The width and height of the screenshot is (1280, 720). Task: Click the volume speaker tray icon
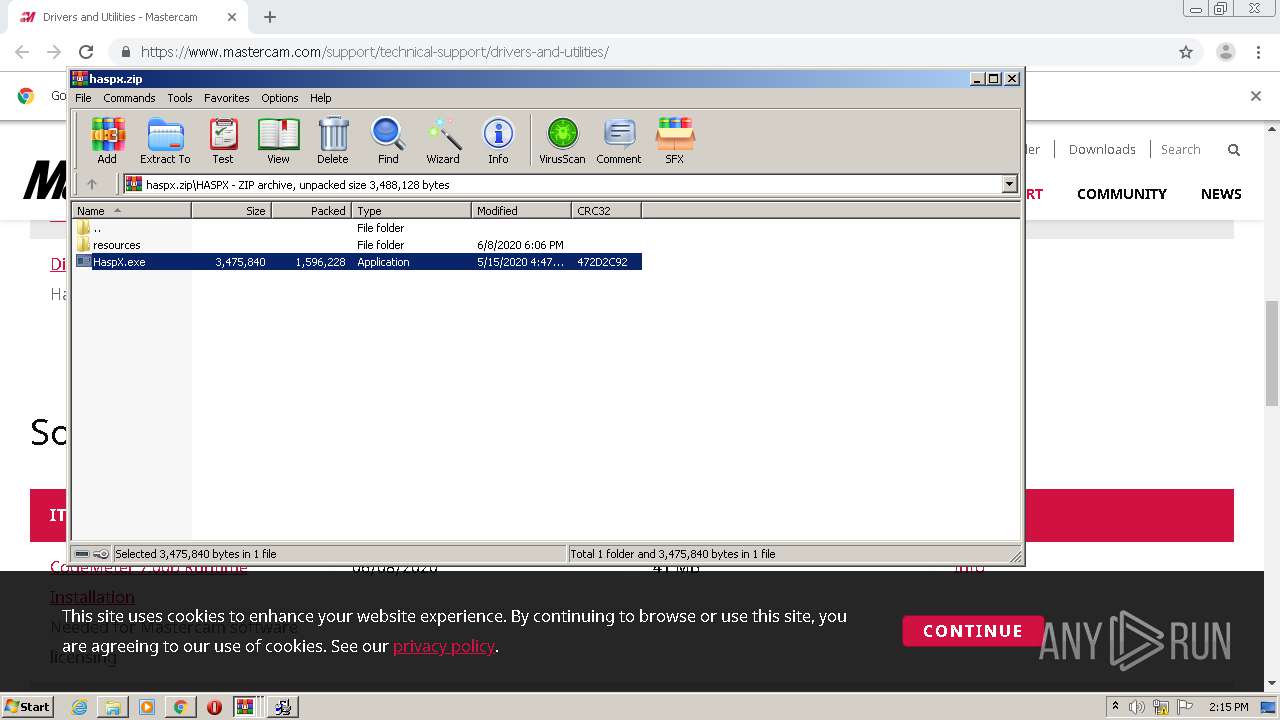pyautogui.click(x=1137, y=707)
